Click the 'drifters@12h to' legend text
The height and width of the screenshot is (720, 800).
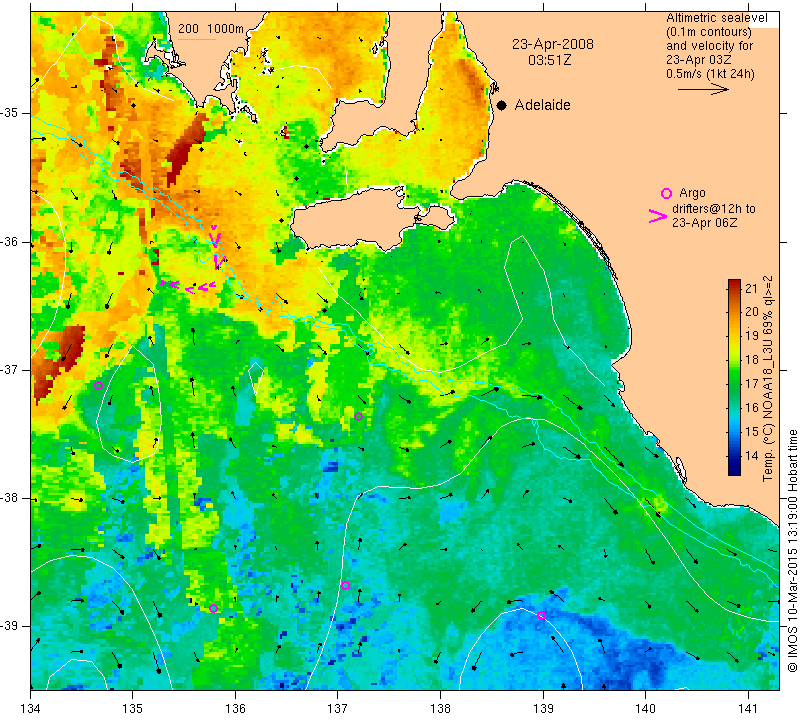[x=714, y=209]
